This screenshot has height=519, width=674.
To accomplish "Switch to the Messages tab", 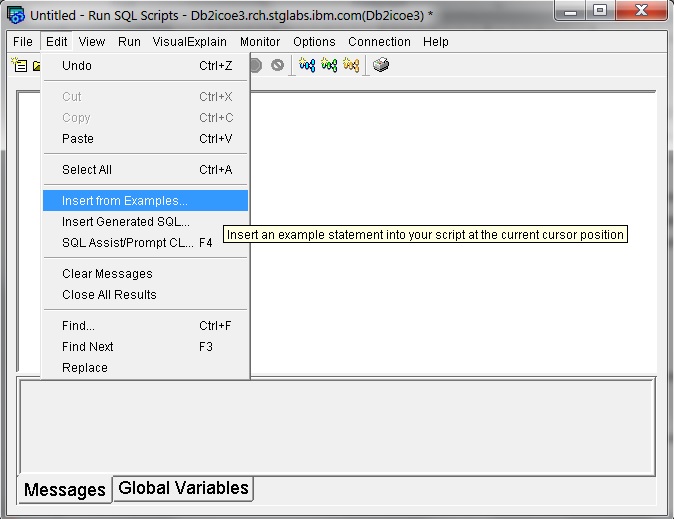I will [65, 490].
